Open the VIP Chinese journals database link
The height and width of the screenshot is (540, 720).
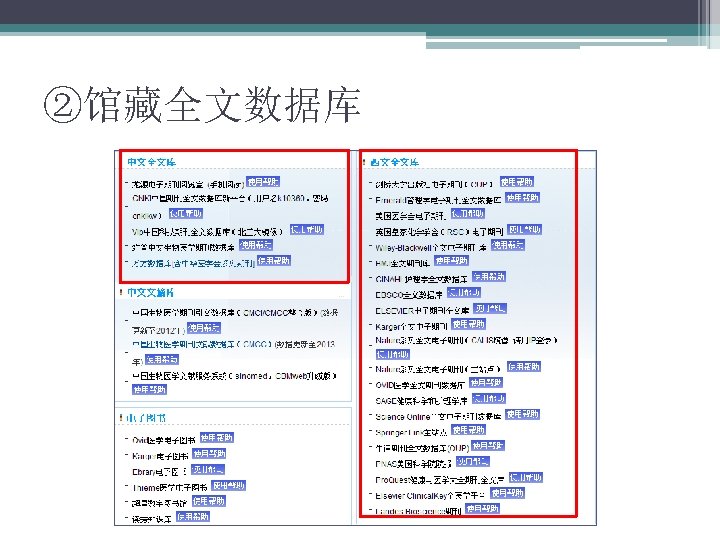tap(208, 231)
